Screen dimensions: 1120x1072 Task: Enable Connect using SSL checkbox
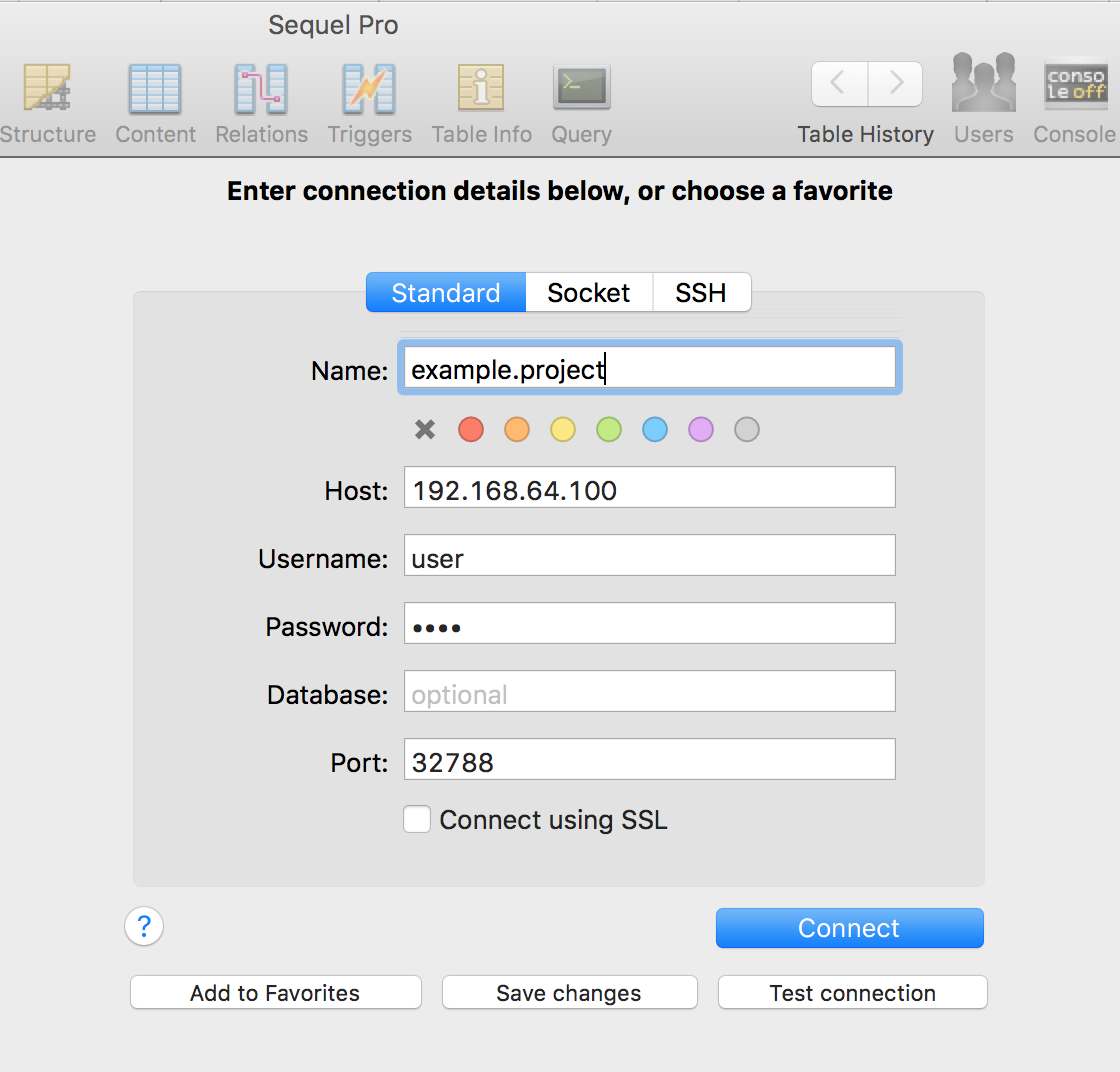pyautogui.click(x=417, y=819)
